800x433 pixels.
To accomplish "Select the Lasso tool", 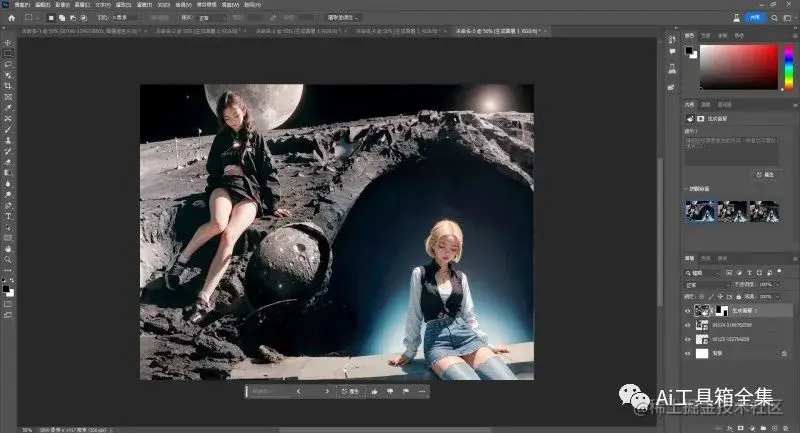I will click(8, 64).
